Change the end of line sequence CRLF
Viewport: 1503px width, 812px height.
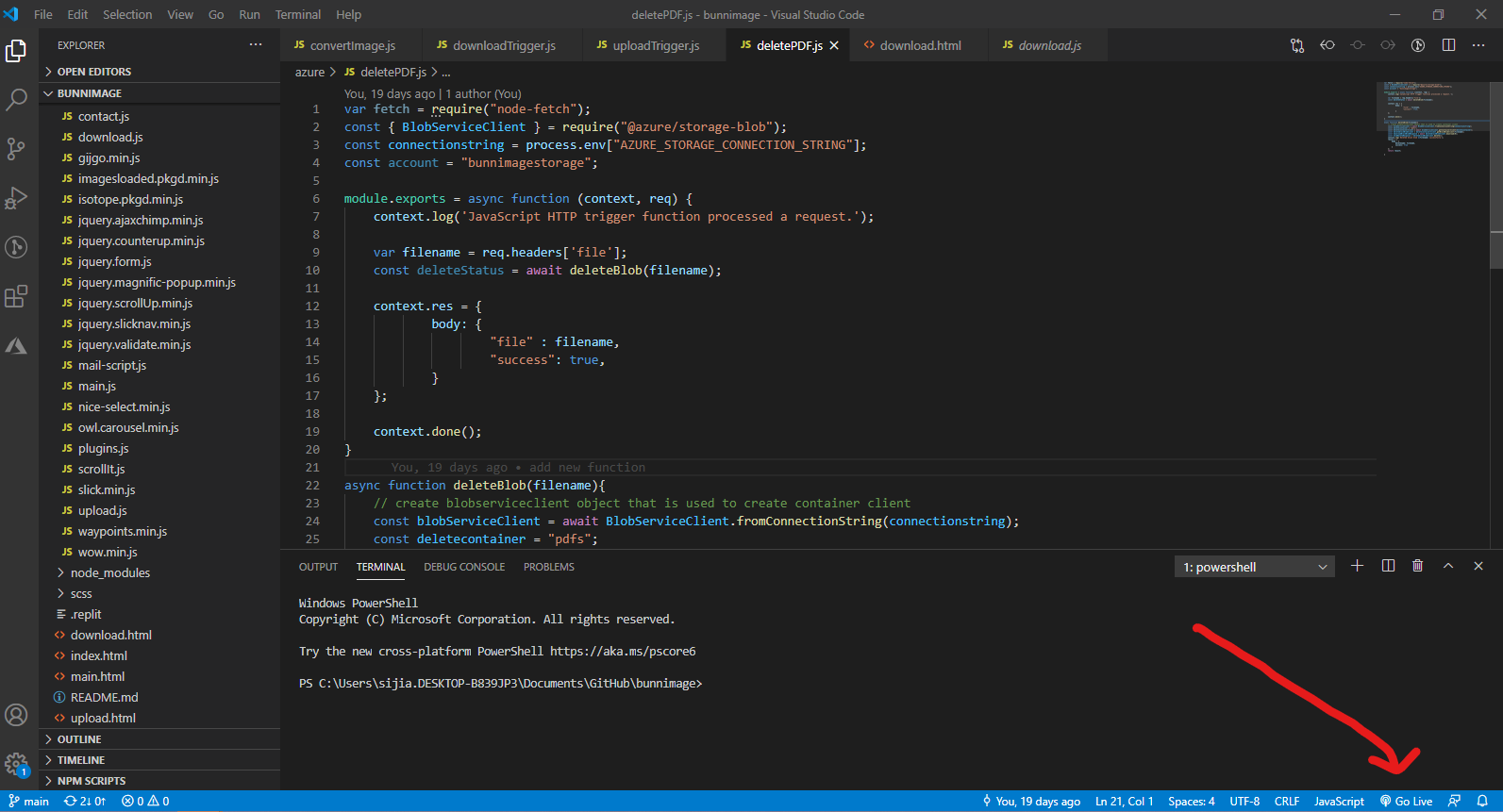tap(1287, 802)
